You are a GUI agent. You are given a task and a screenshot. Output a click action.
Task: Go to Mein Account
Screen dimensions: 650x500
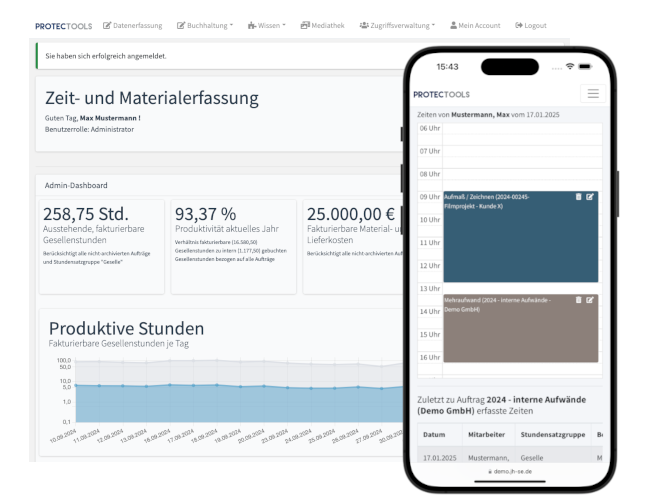click(476, 25)
